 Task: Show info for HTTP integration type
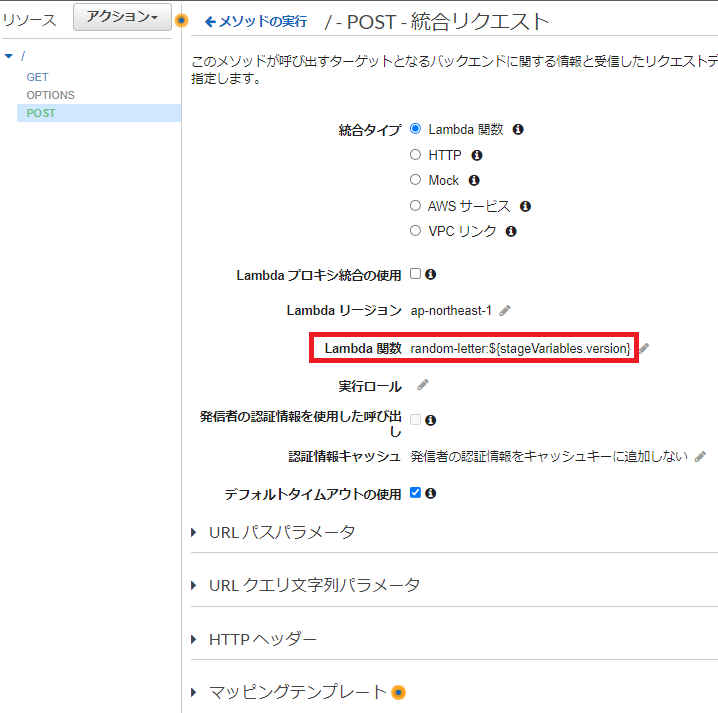pyautogui.click(x=477, y=156)
